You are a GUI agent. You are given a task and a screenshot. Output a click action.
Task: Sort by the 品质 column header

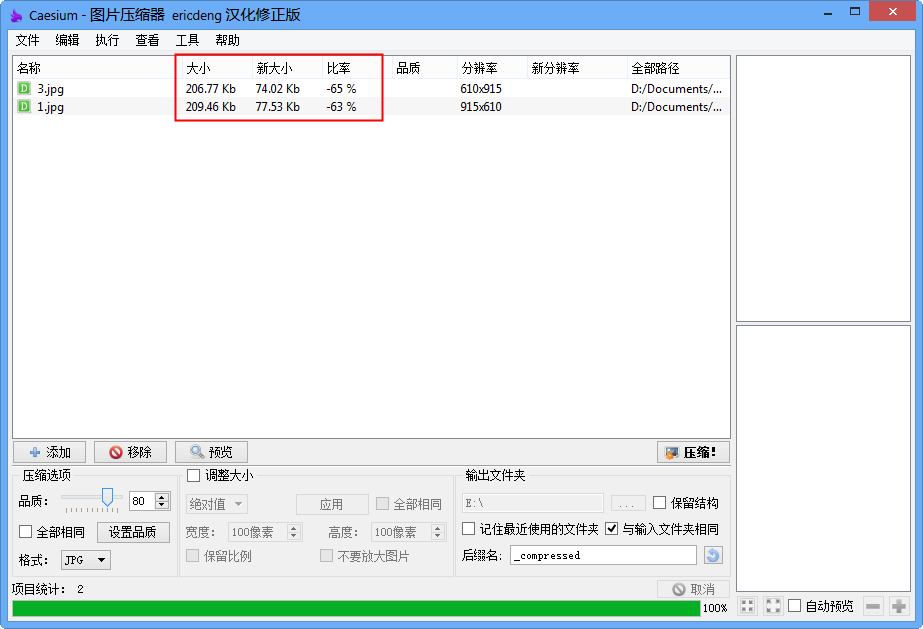pos(424,68)
